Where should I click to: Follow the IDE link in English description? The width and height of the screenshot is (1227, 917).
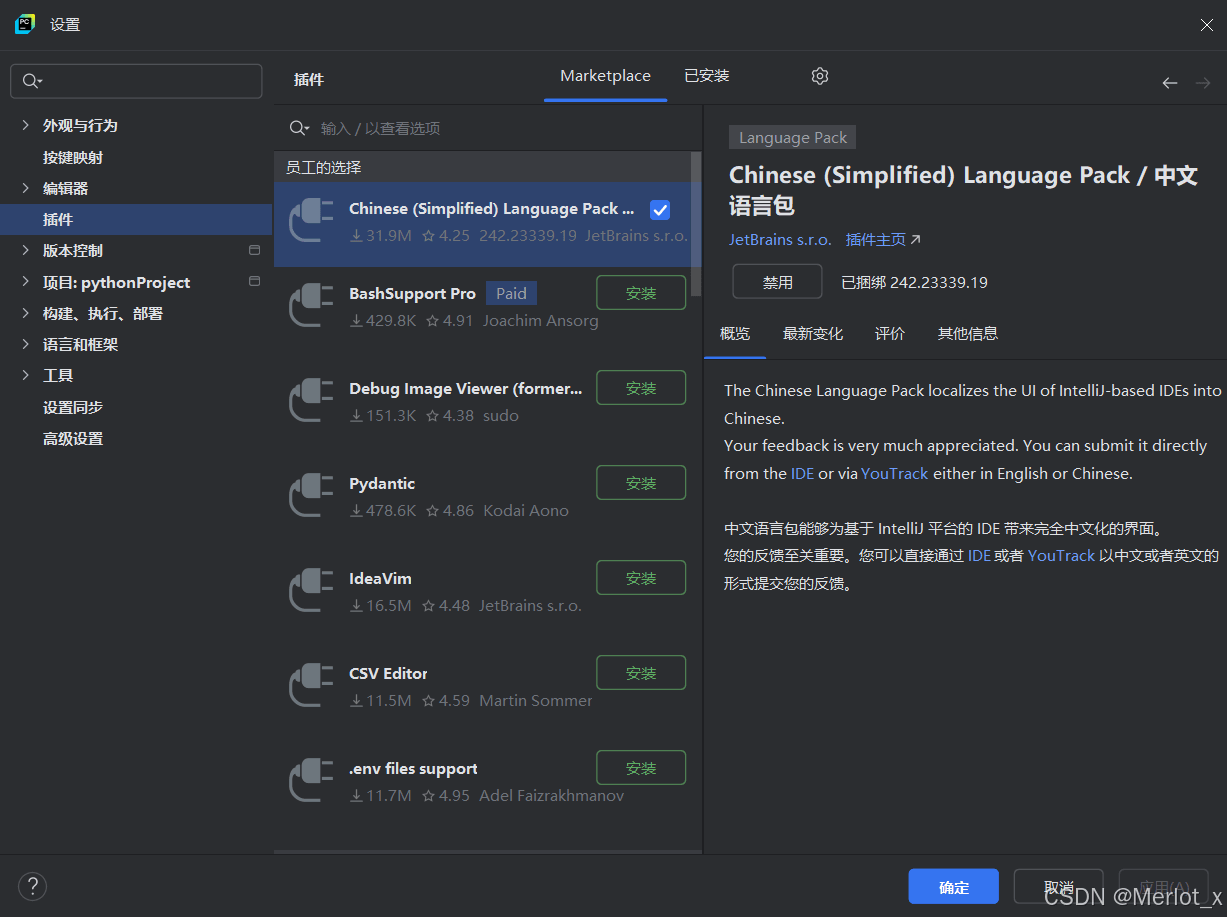(x=803, y=473)
